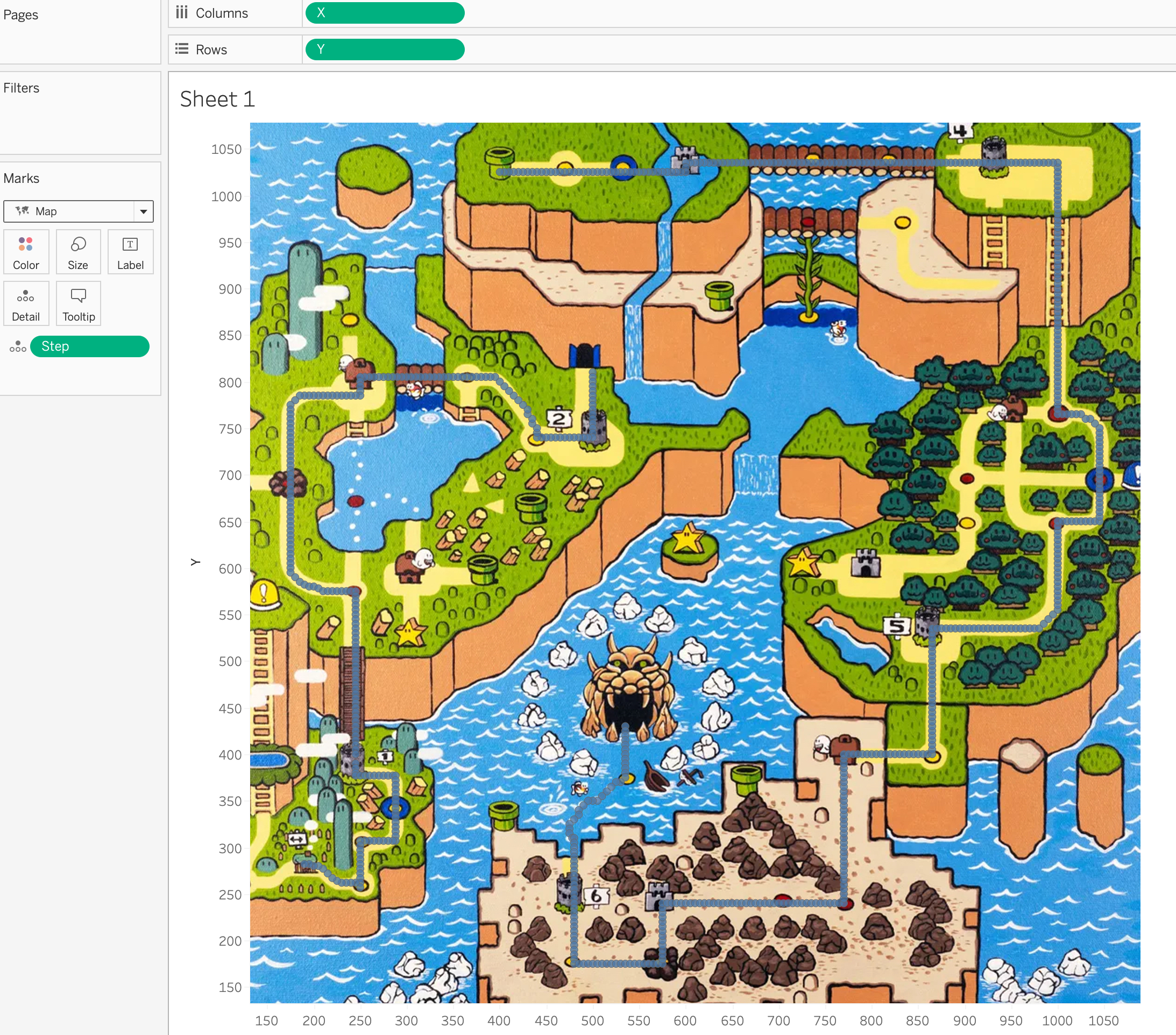Click the Rows shelf icon
This screenshot has height=1035, width=1176.
(x=181, y=49)
